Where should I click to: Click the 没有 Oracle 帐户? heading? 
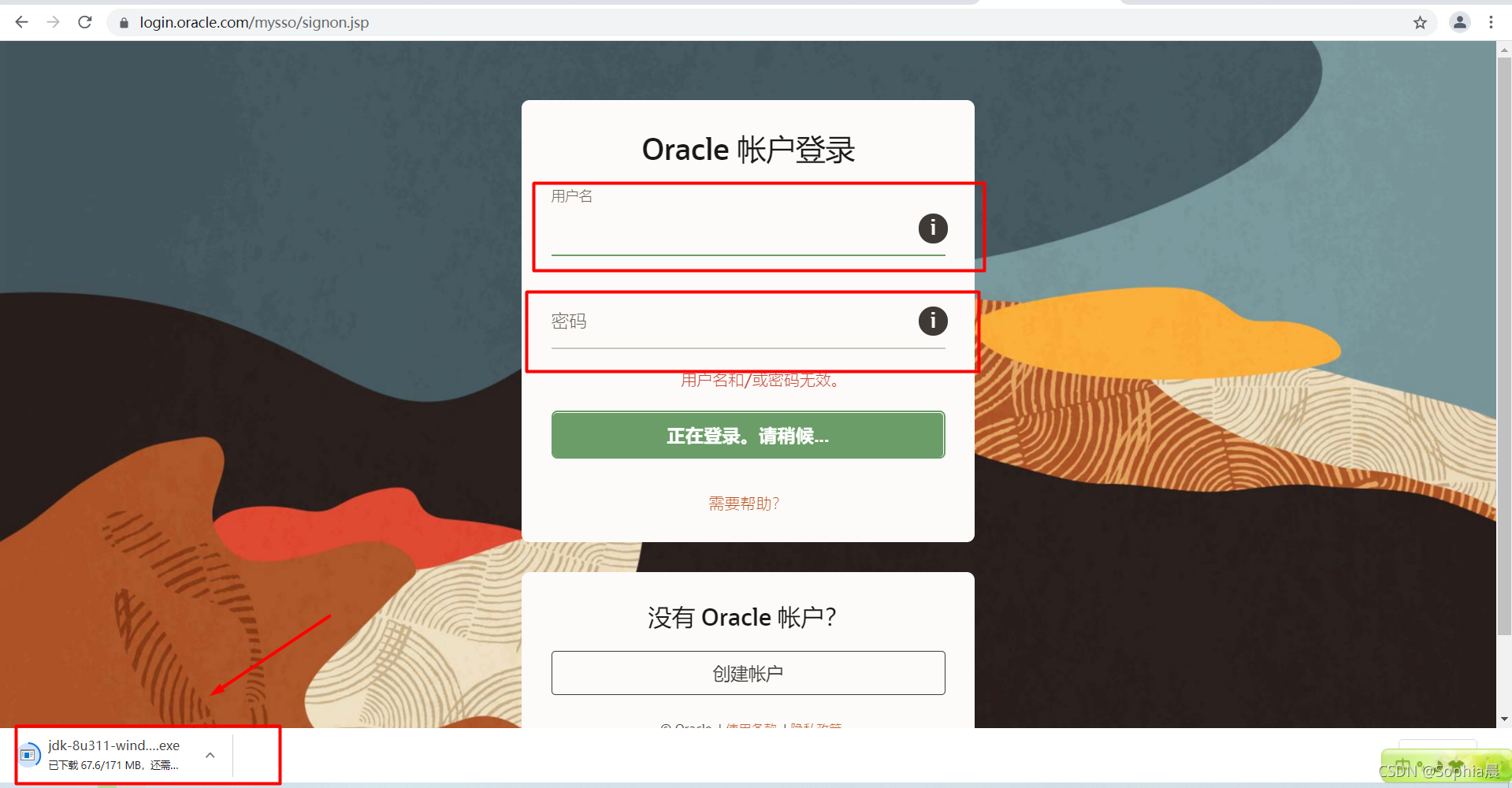742,617
